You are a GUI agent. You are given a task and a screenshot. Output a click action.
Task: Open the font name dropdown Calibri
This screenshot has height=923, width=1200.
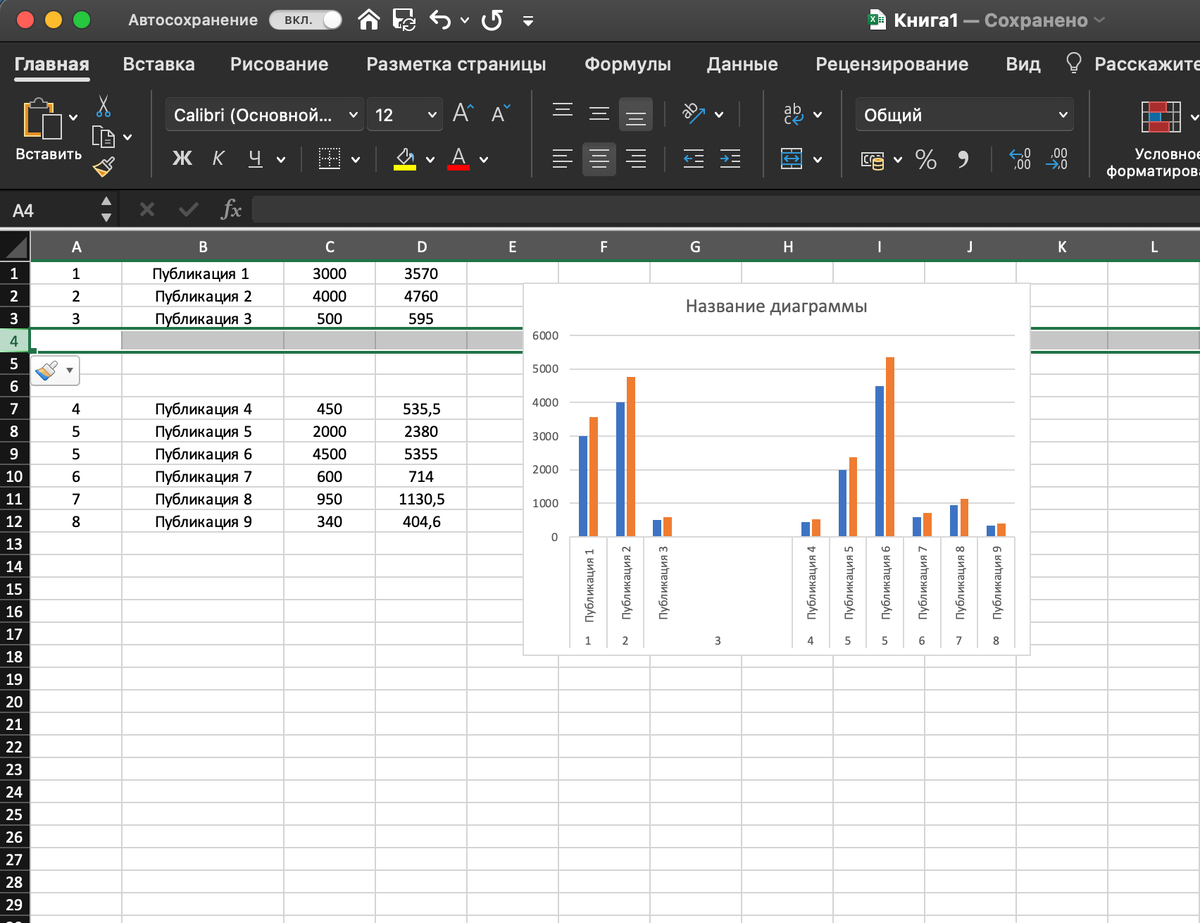(x=264, y=115)
